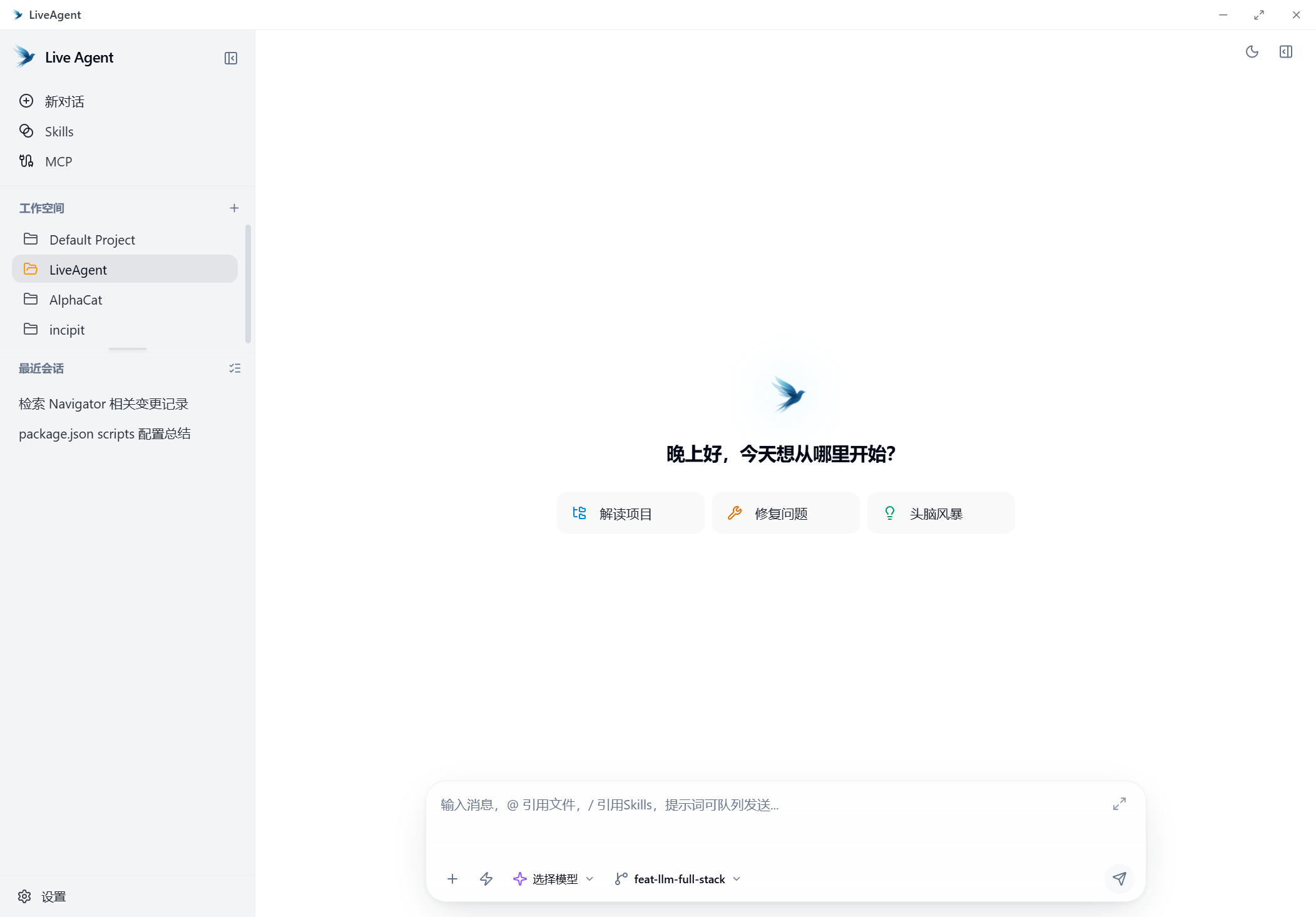Viewport: 1316px width, 917px height.
Task: Click the 头脑风暴 lightbulb icon
Action: click(x=890, y=513)
